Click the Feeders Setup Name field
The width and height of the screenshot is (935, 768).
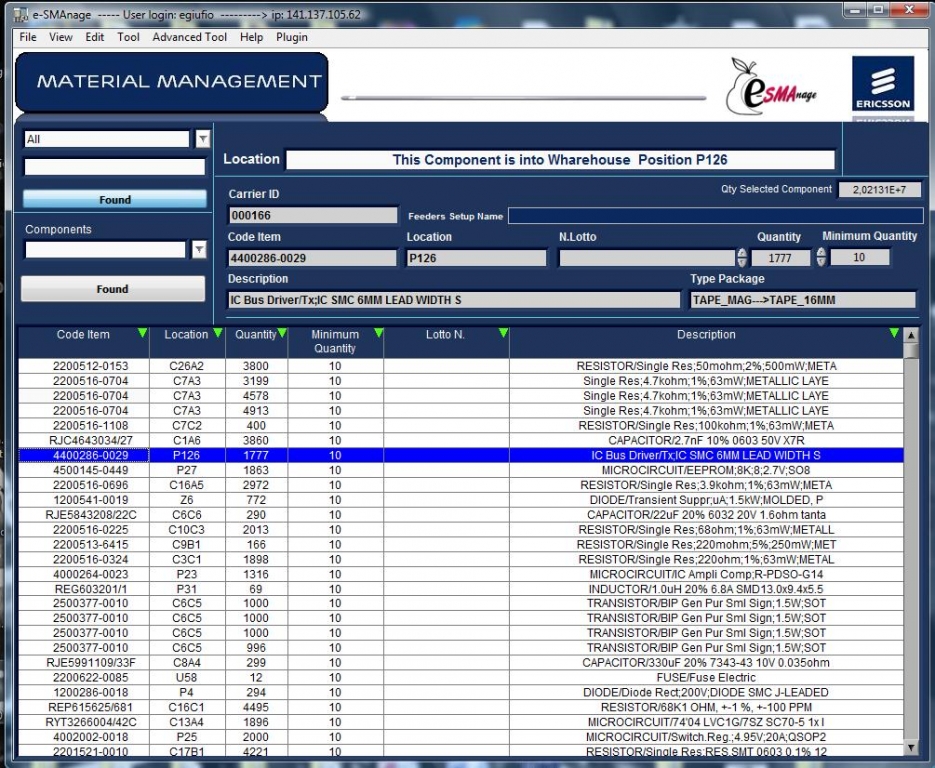point(715,216)
